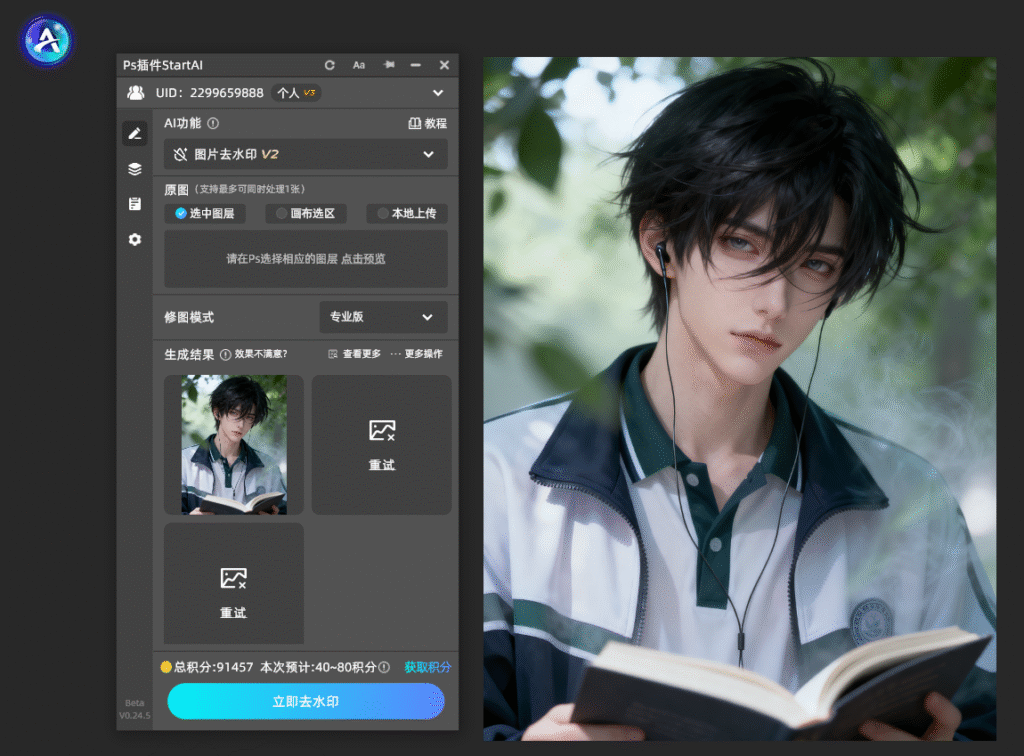Viewport: 1024px width, 756px height.
Task: Select the edit pencil sidebar icon
Action: [135, 134]
